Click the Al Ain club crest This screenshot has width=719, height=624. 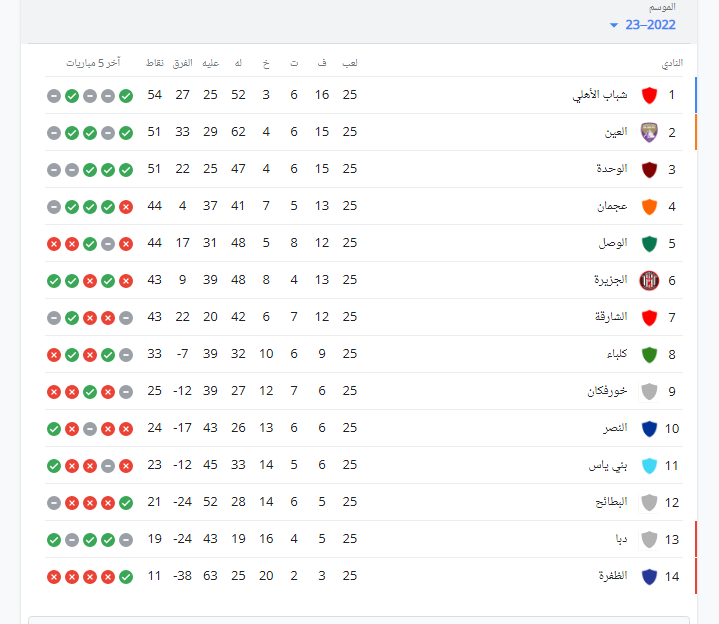click(649, 133)
